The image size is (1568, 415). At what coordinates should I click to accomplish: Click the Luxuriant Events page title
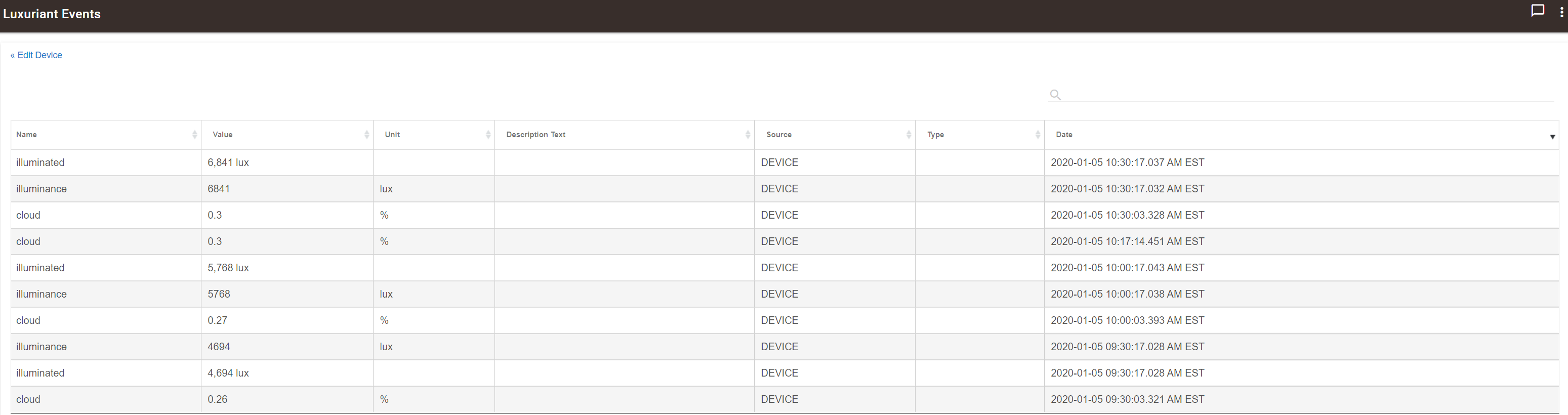click(52, 14)
